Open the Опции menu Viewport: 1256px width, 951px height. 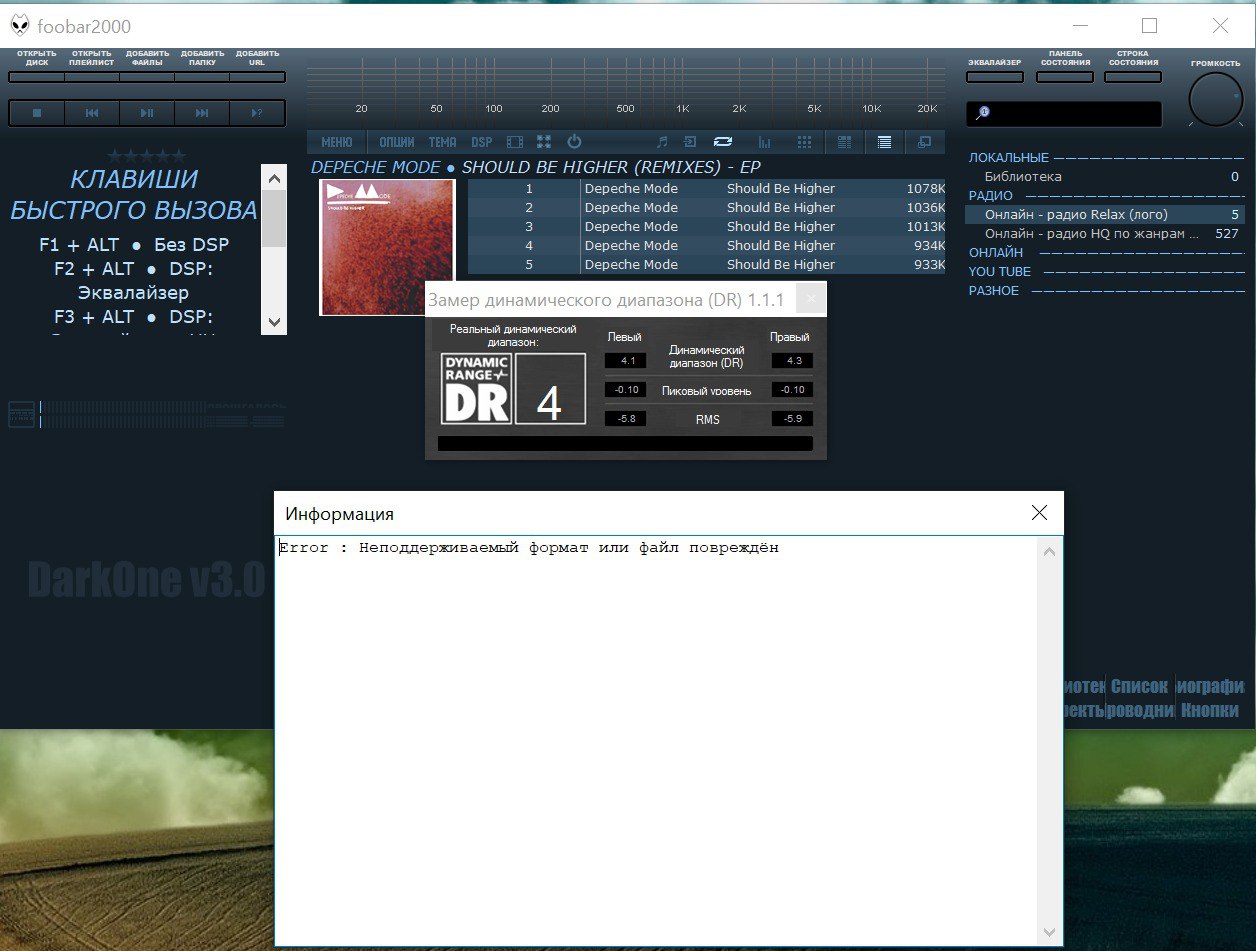click(397, 142)
